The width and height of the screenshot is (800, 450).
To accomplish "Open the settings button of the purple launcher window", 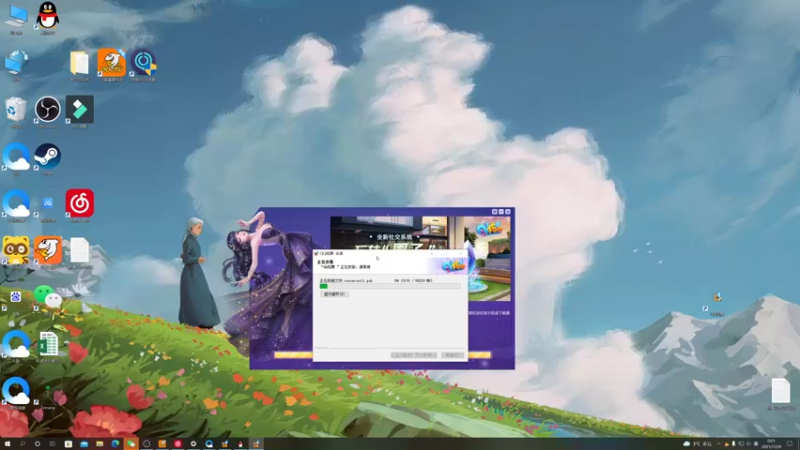I will (x=494, y=211).
